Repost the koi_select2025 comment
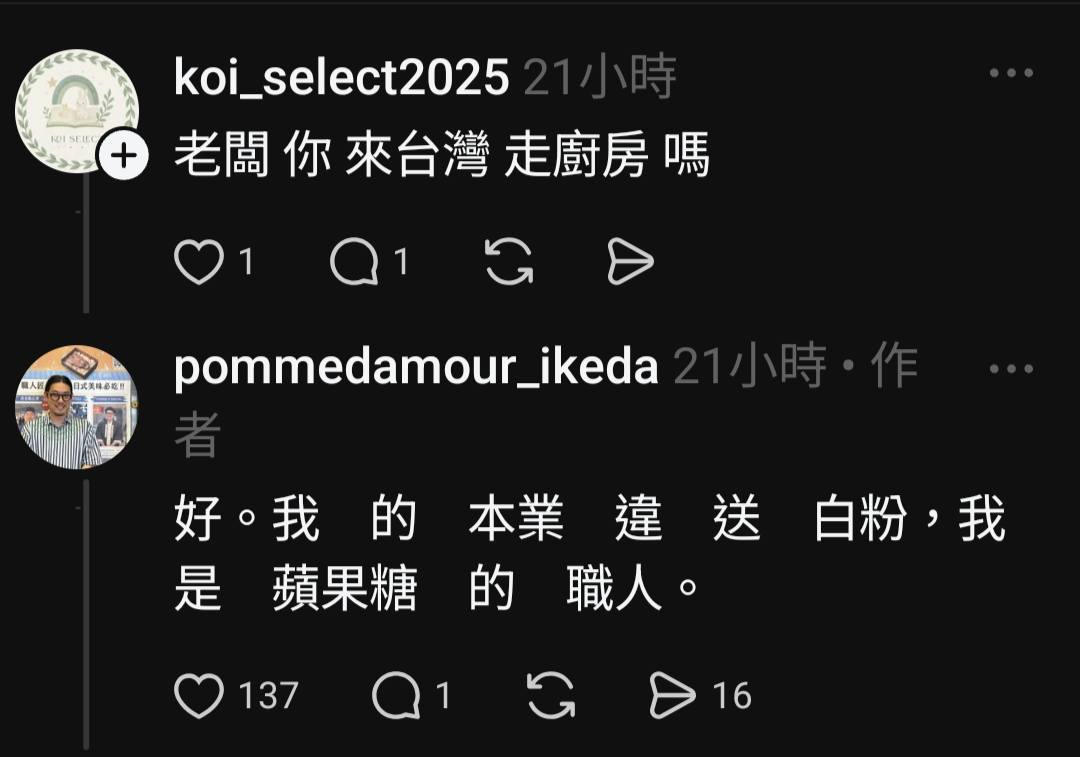This screenshot has width=1080, height=757. point(509,262)
